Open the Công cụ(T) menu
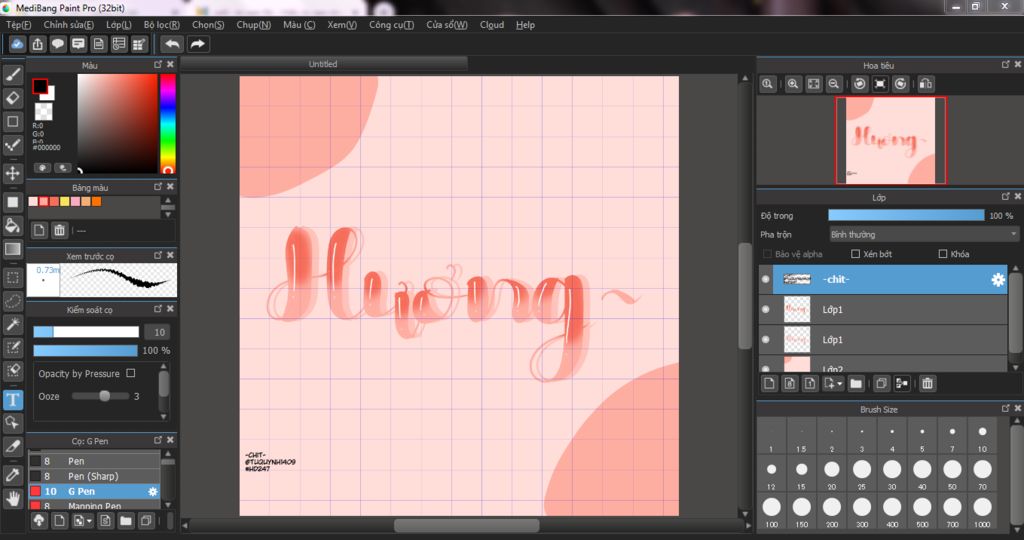The height and width of the screenshot is (540, 1024). (x=391, y=25)
